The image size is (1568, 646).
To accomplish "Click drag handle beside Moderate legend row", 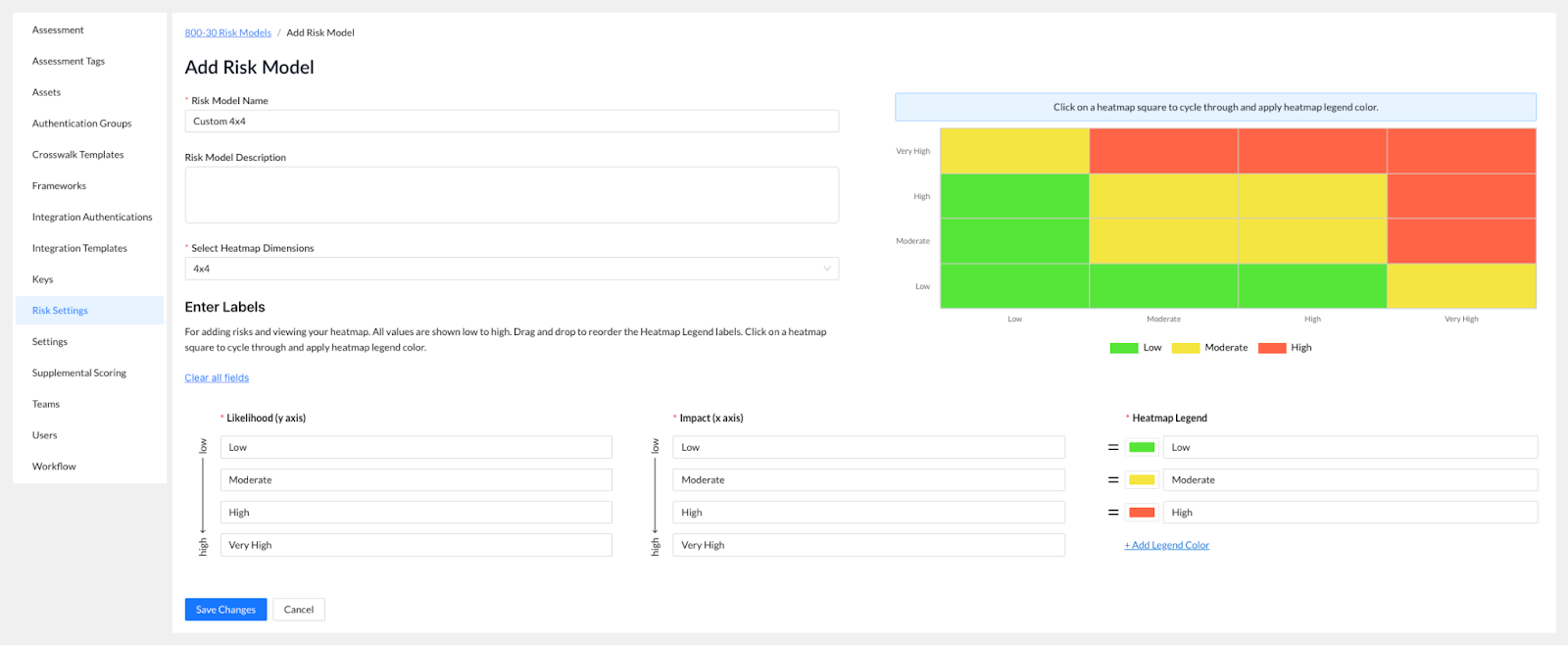I will pos(1112,480).
